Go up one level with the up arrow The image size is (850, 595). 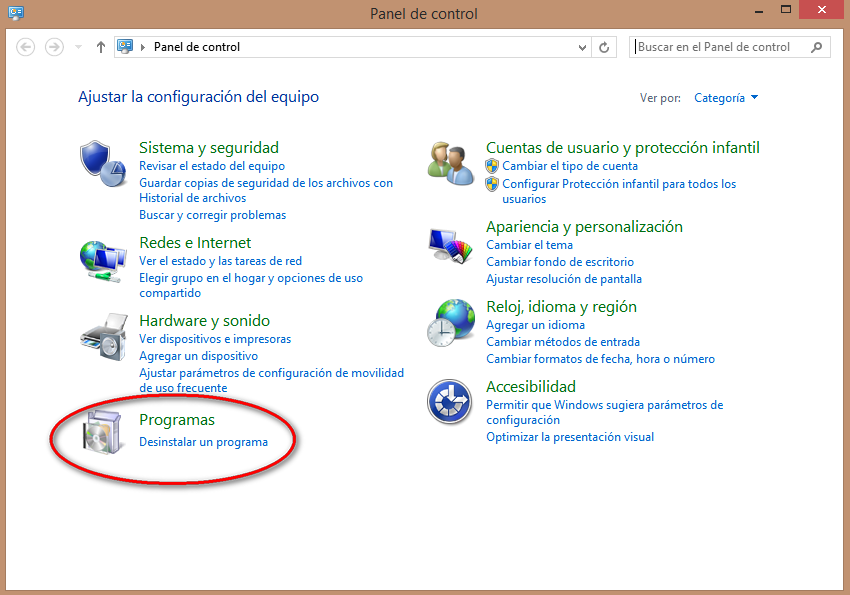100,47
